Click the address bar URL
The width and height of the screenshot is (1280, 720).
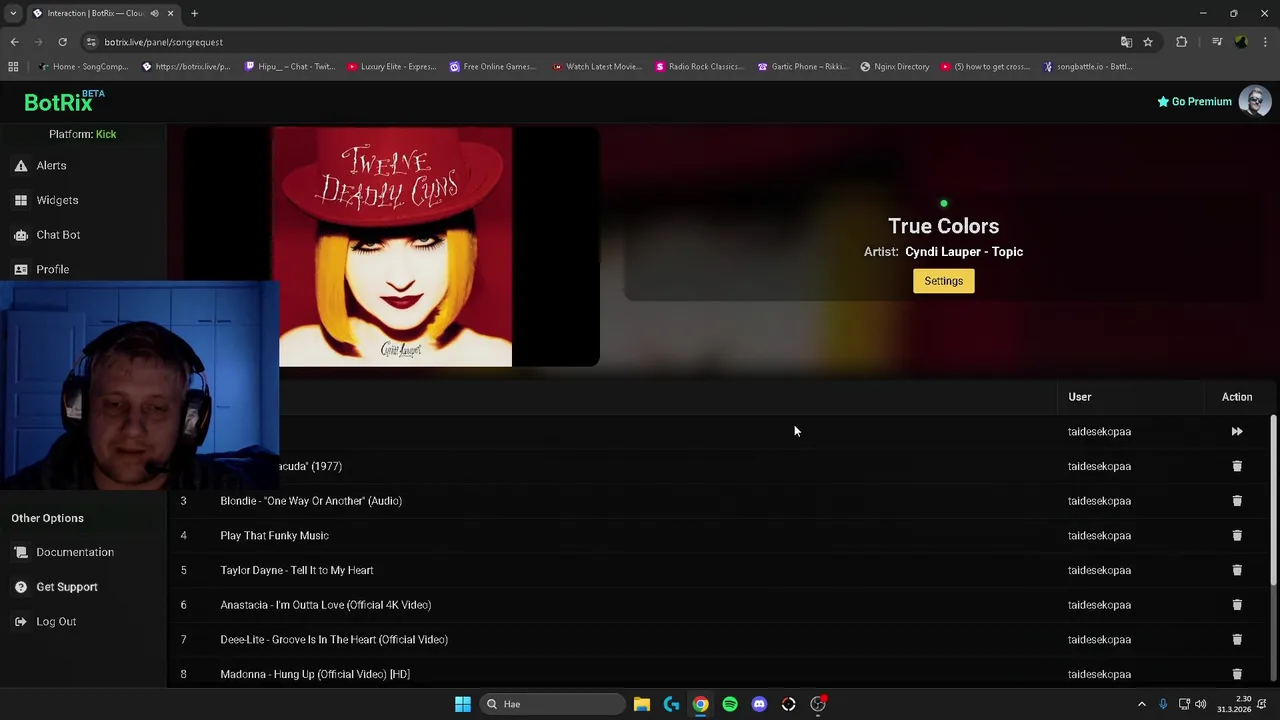(x=164, y=42)
